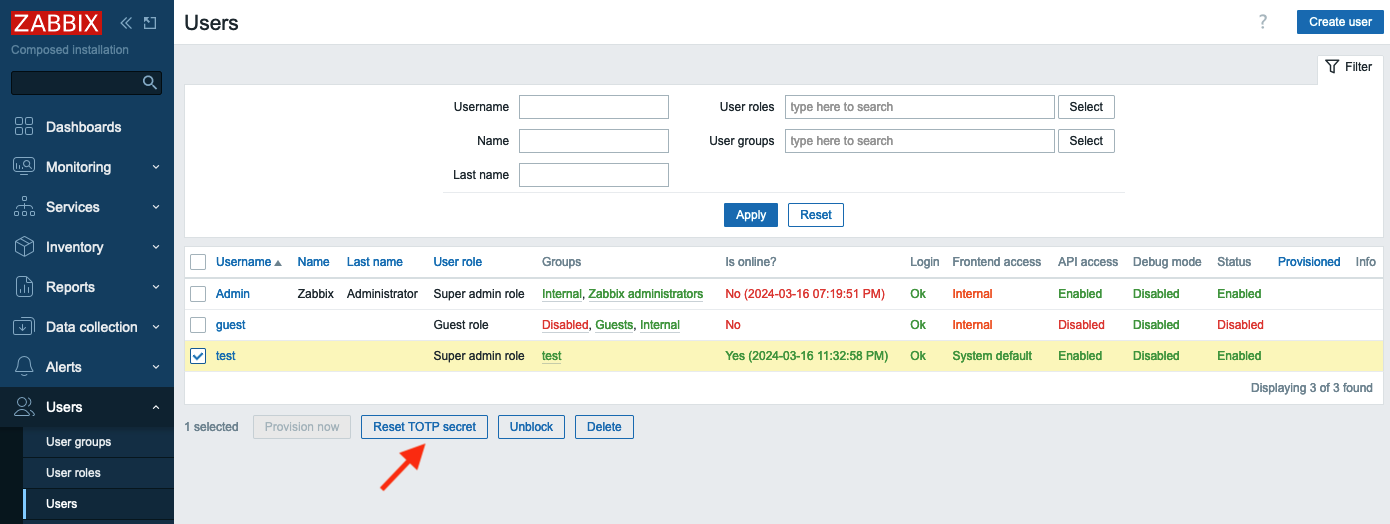This screenshot has width=1390, height=524.
Task: Toggle the select-all users checkbox
Action: point(198,262)
